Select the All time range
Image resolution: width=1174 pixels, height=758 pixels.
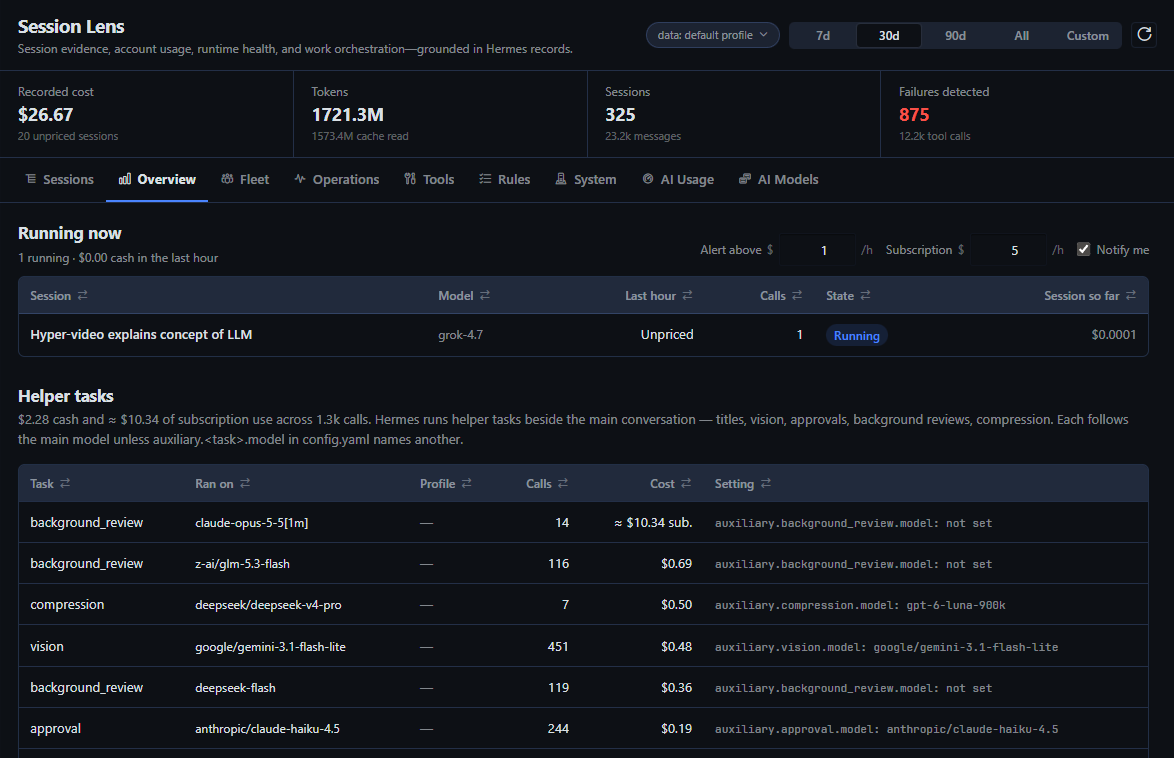[1021, 36]
